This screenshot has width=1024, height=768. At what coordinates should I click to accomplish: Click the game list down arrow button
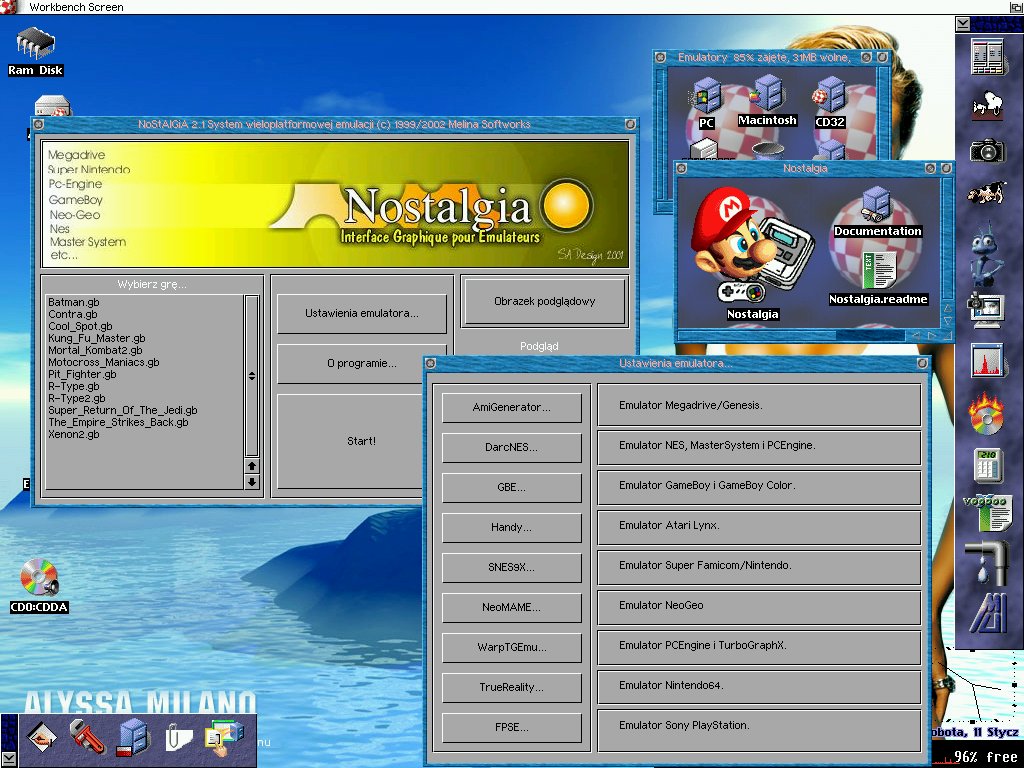[x=251, y=482]
